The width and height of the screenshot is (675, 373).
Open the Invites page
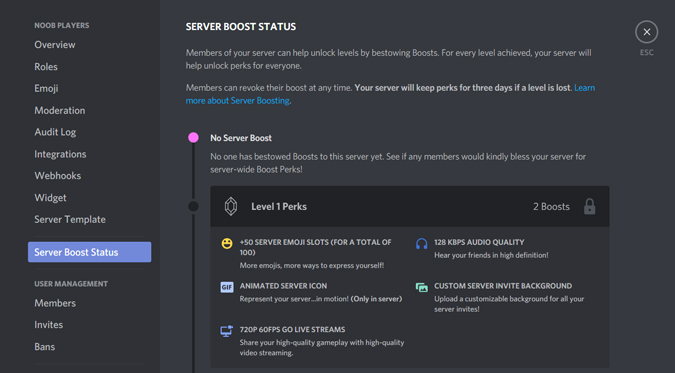48,325
